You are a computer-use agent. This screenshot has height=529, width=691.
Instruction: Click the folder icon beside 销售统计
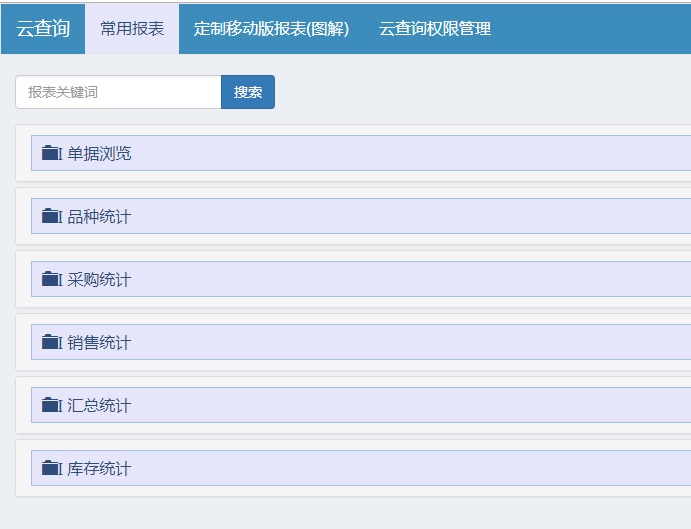click(52, 342)
